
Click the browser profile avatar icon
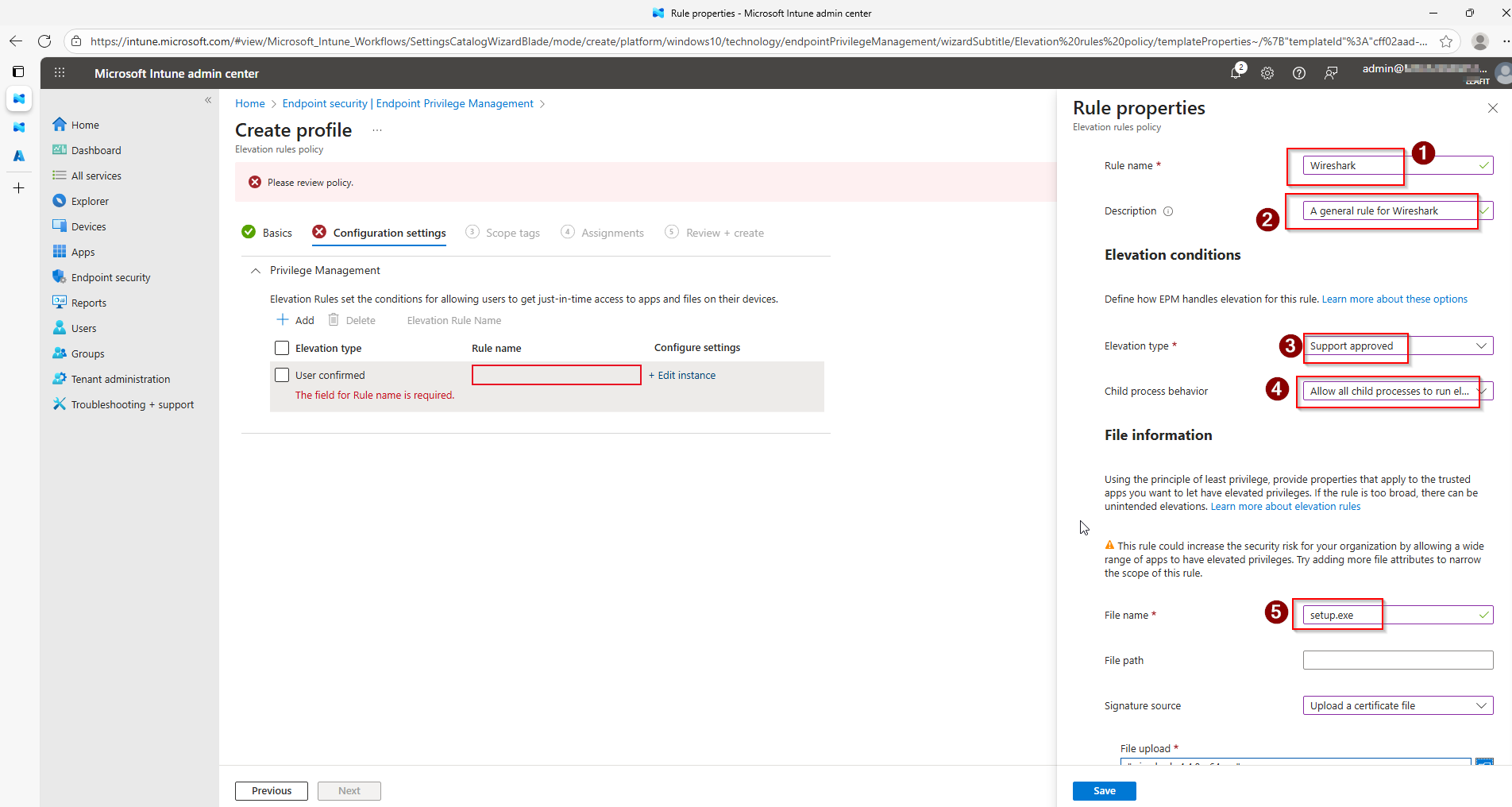pyautogui.click(x=1479, y=41)
